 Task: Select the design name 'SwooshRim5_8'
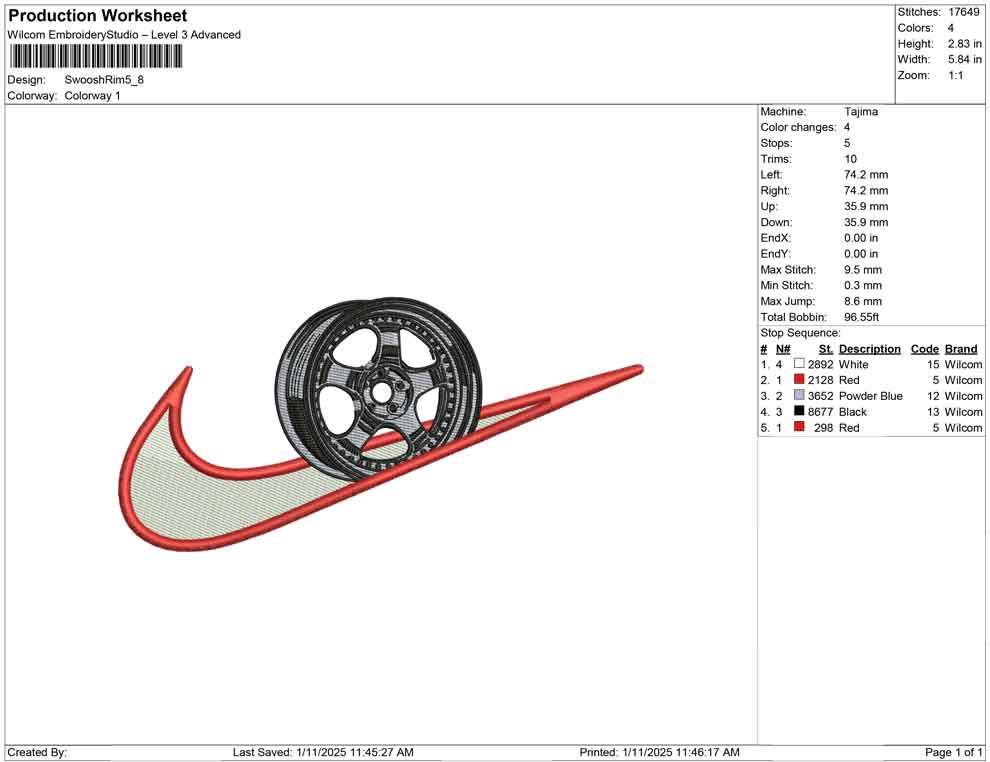tap(104, 80)
